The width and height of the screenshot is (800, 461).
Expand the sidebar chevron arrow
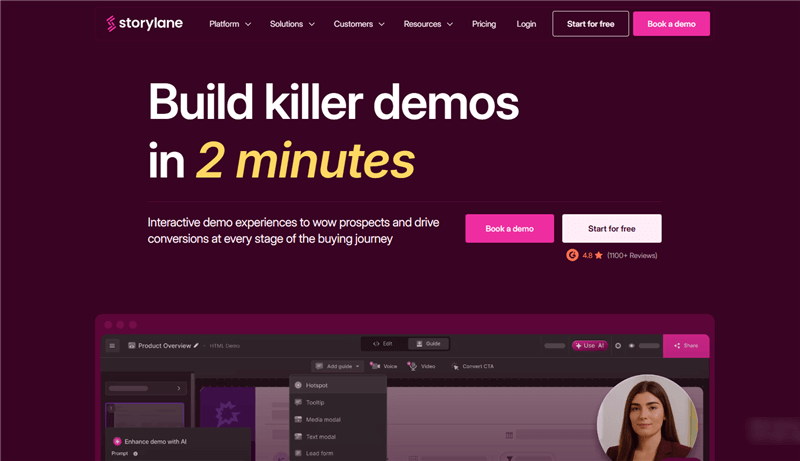pyautogui.click(x=179, y=388)
